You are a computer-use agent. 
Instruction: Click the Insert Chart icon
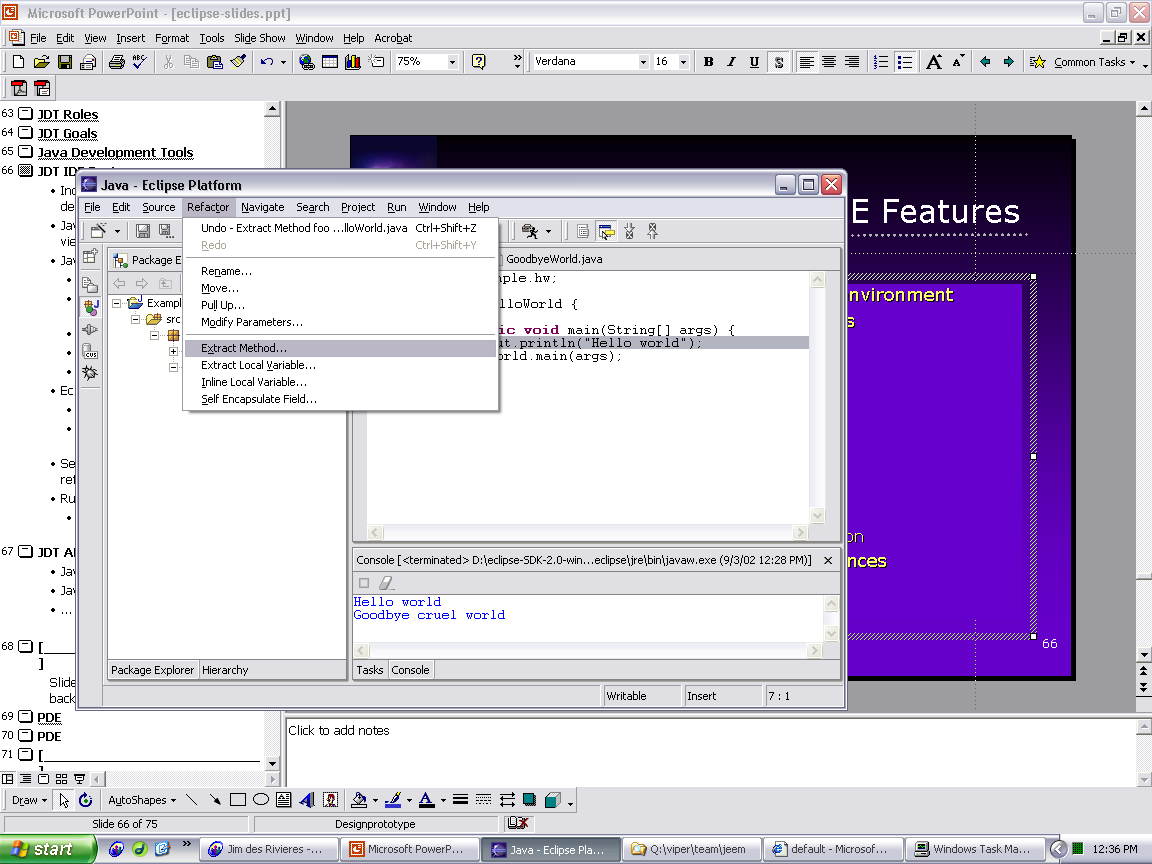click(353, 62)
